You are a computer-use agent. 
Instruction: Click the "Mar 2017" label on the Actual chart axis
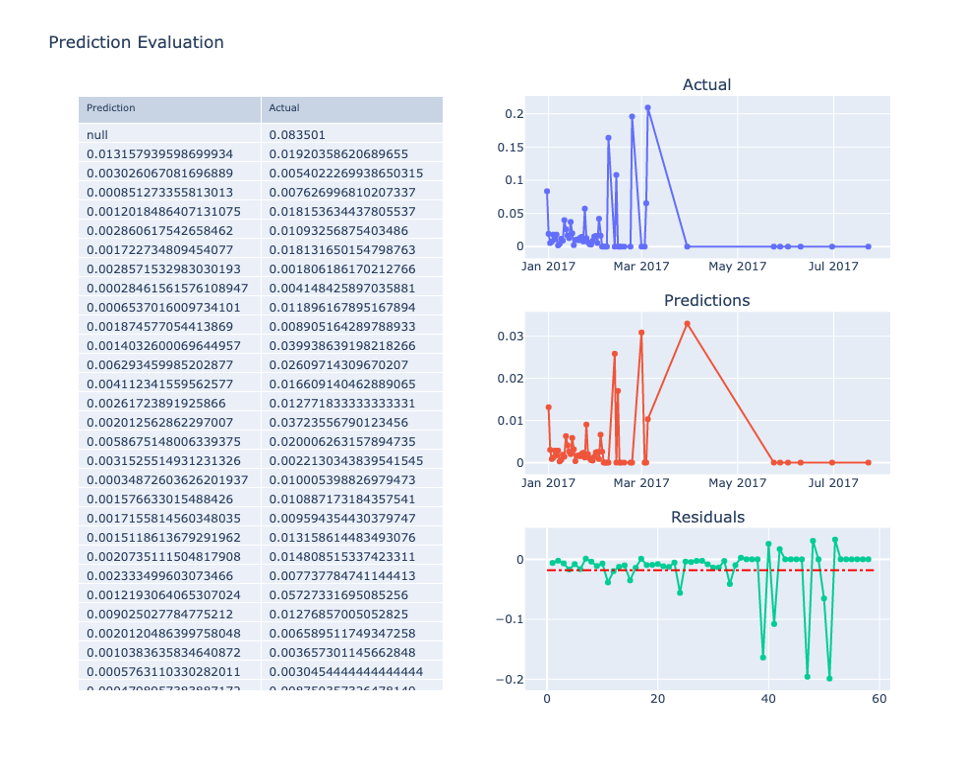pos(641,266)
